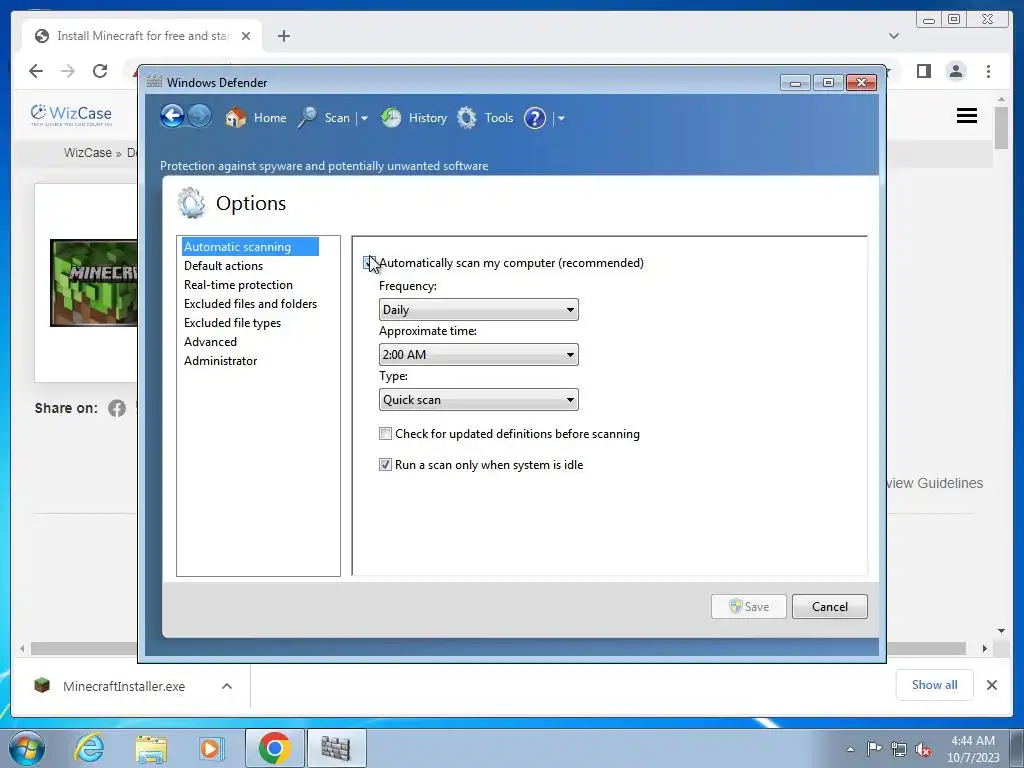Select the Install Minecraft browser tab
1024x768 pixels.
142,36
